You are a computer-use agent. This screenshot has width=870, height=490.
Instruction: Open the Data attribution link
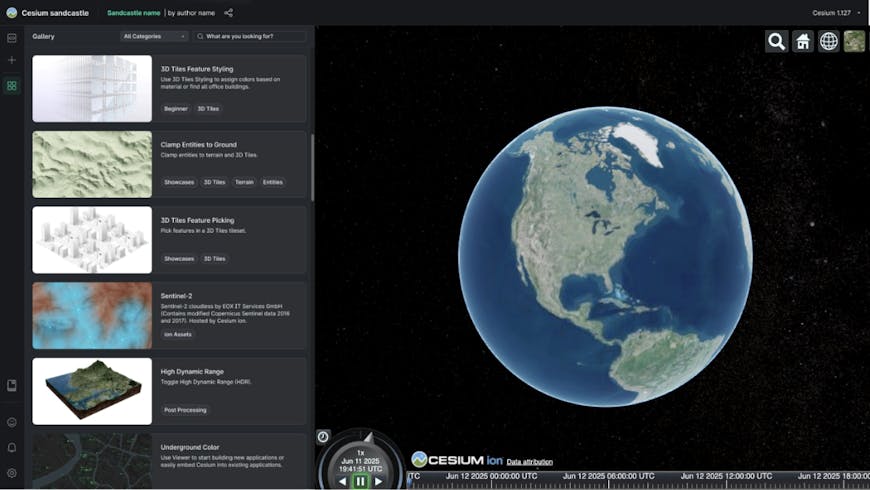tap(529, 462)
